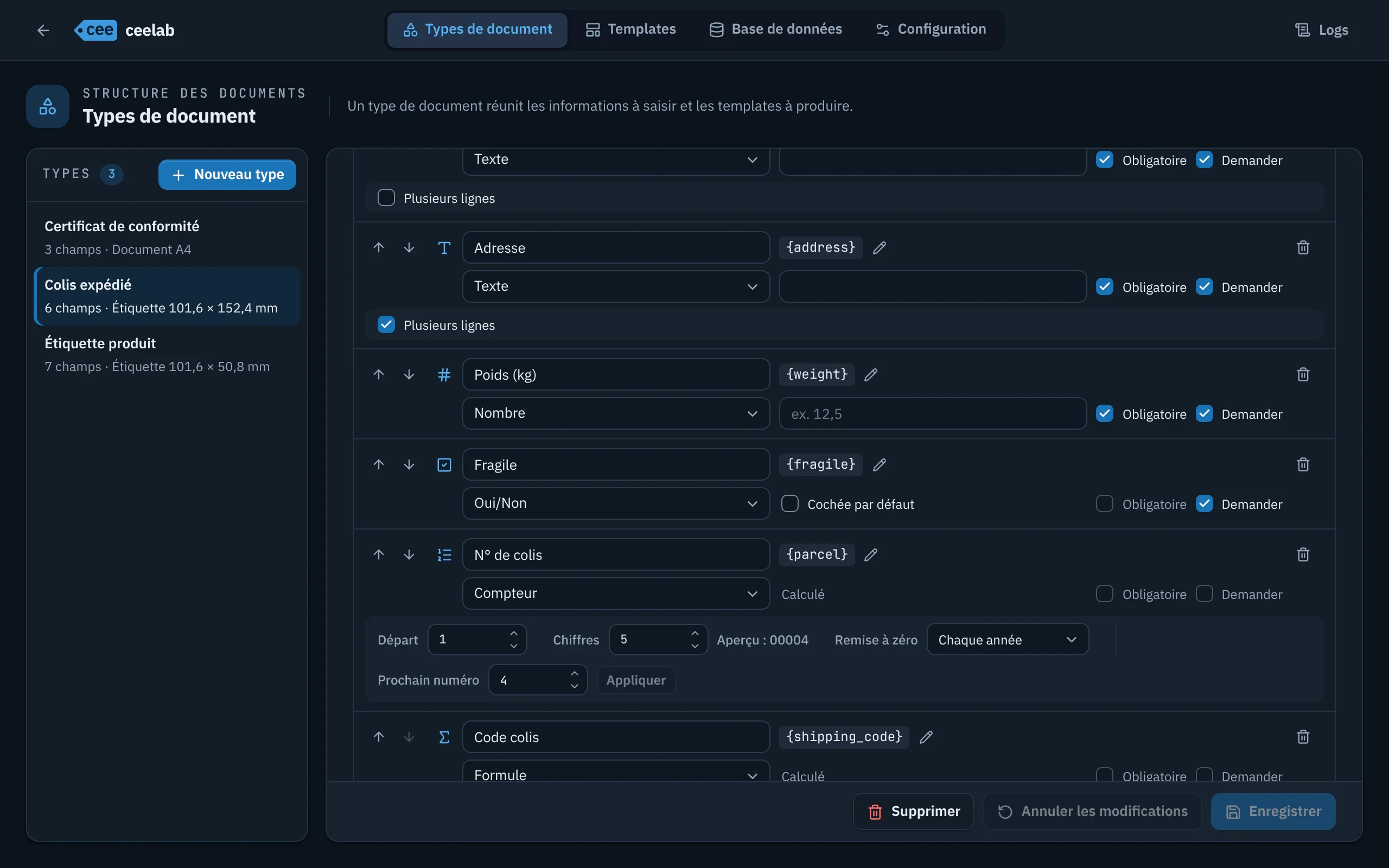Enable Cochée par défaut for Fragile
The height and width of the screenshot is (868, 1389).
click(x=790, y=503)
